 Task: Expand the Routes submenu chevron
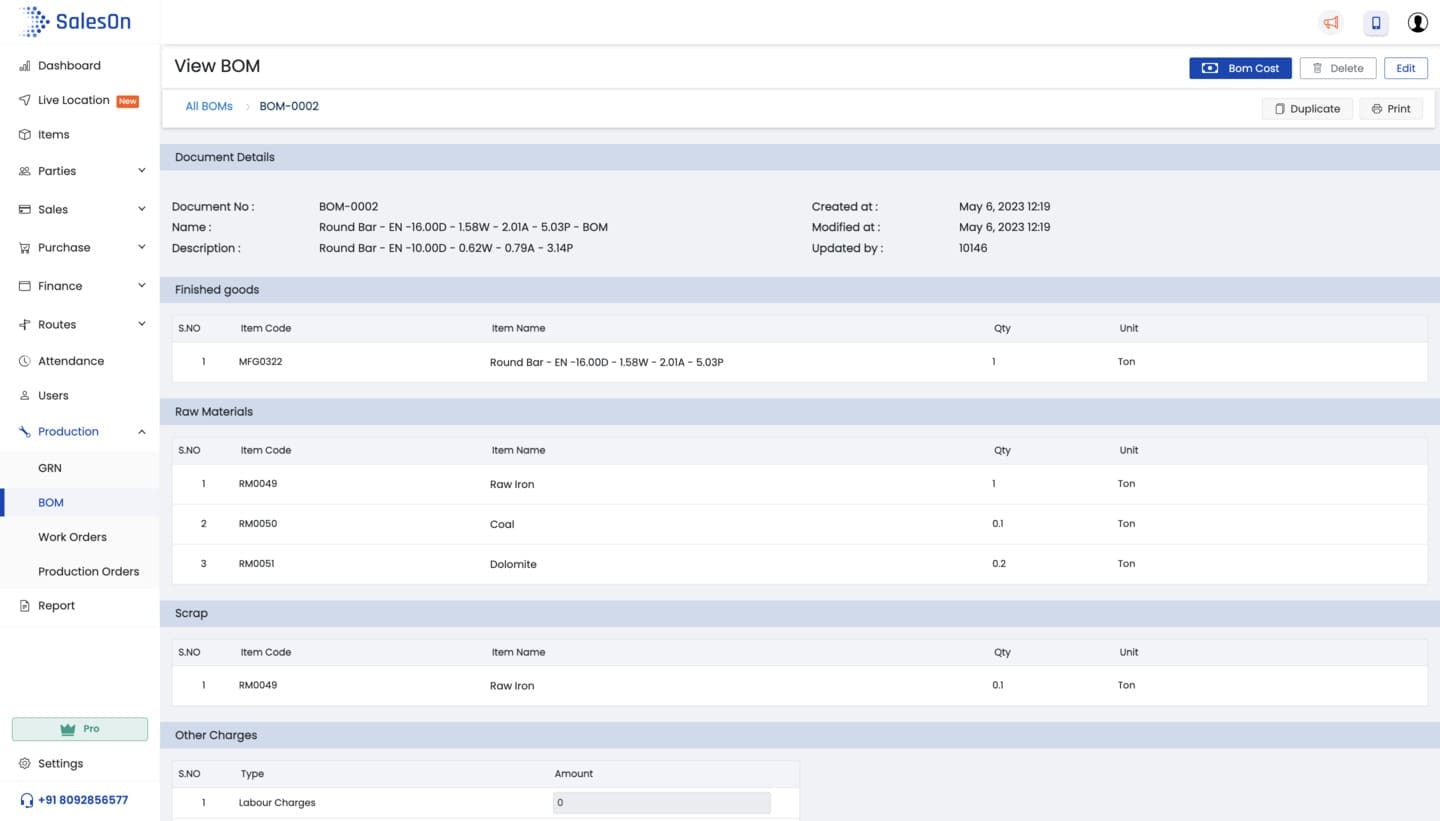(x=142, y=324)
